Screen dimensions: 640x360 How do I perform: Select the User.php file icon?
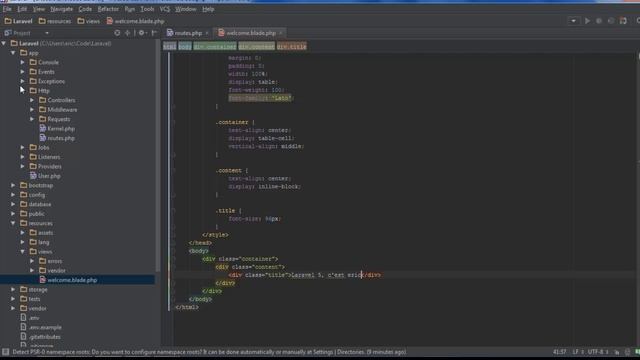(33, 176)
